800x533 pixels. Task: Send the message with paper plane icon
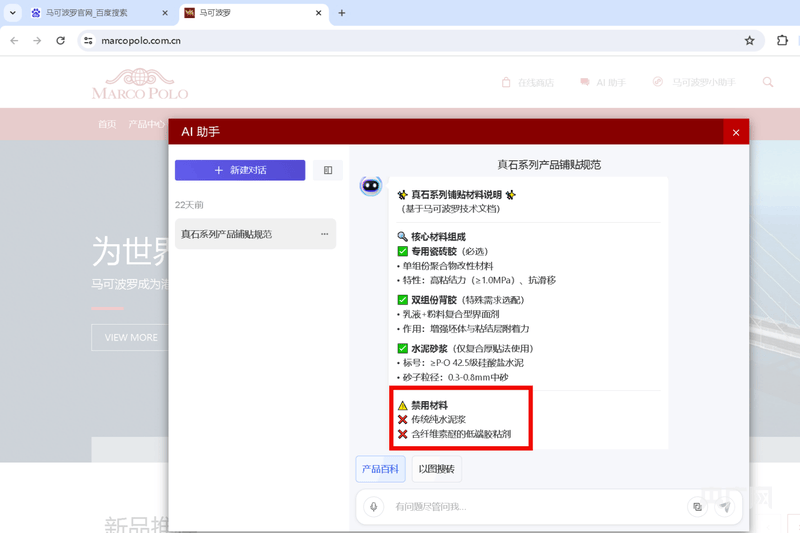pos(725,506)
